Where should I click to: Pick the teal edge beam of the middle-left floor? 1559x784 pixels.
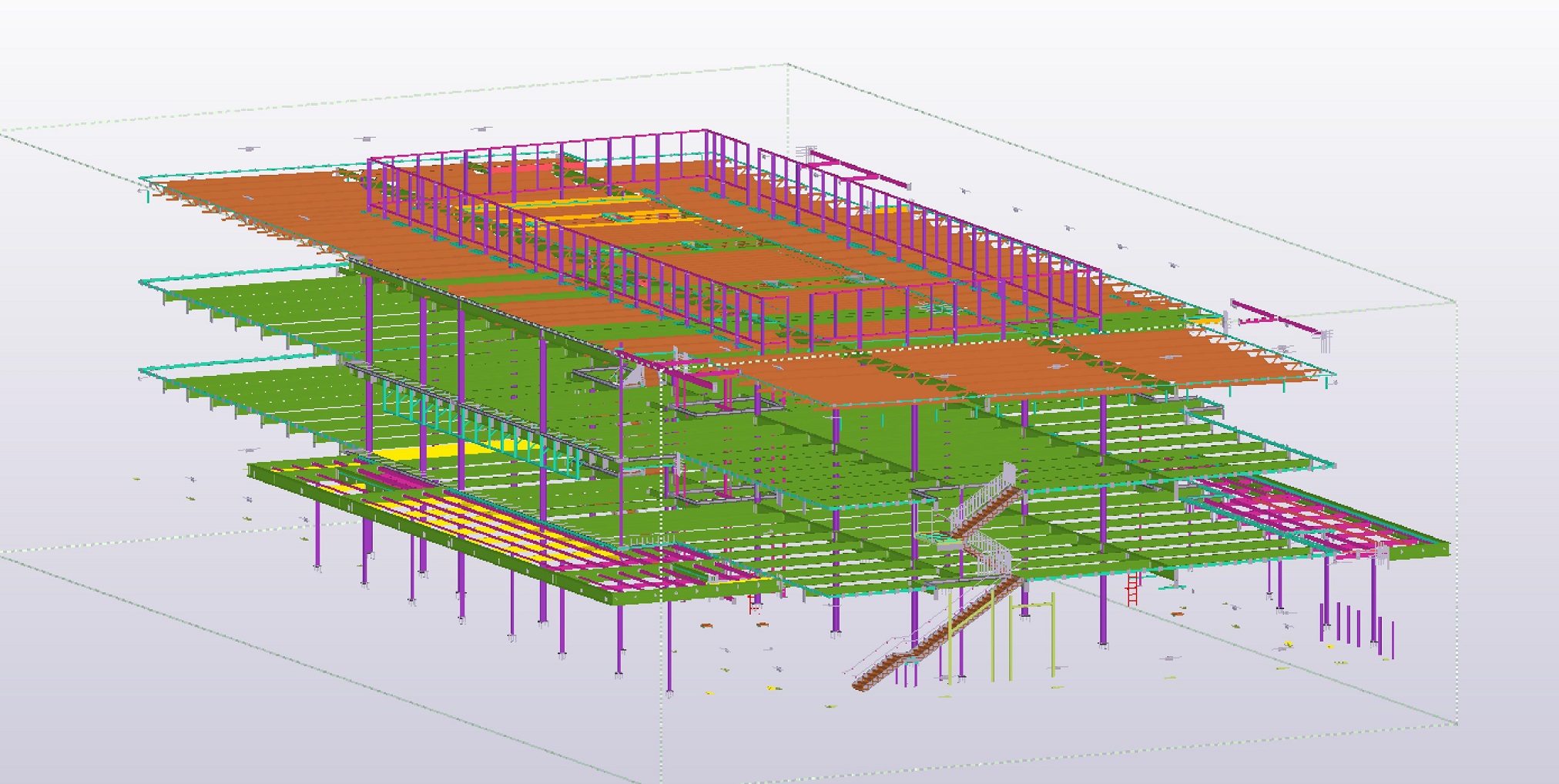pyautogui.click(x=231, y=370)
